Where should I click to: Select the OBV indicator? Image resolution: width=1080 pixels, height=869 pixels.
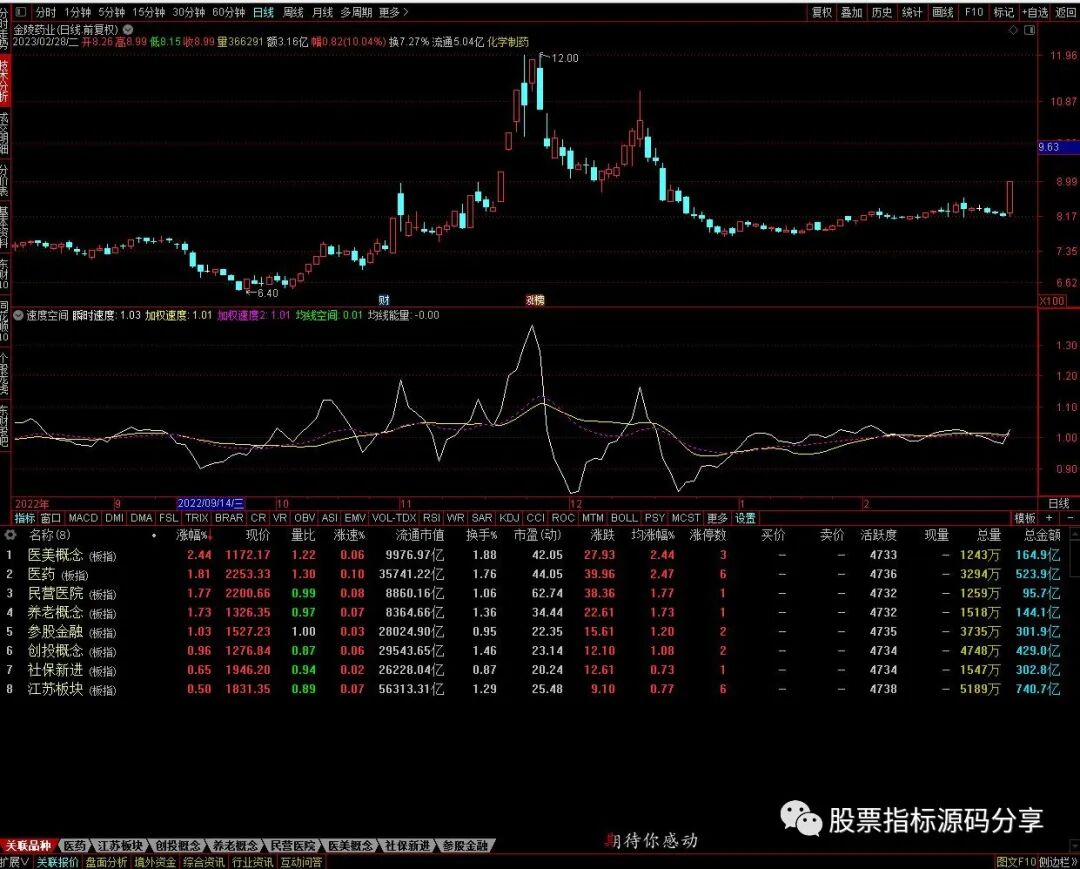coord(304,518)
